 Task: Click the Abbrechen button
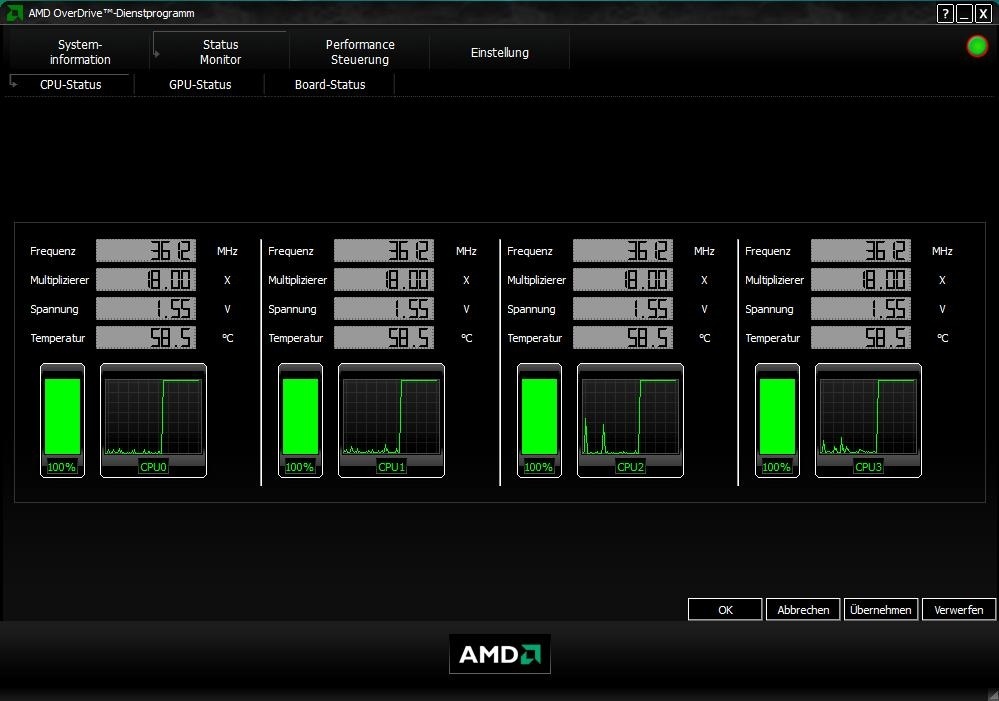(x=803, y=609)
